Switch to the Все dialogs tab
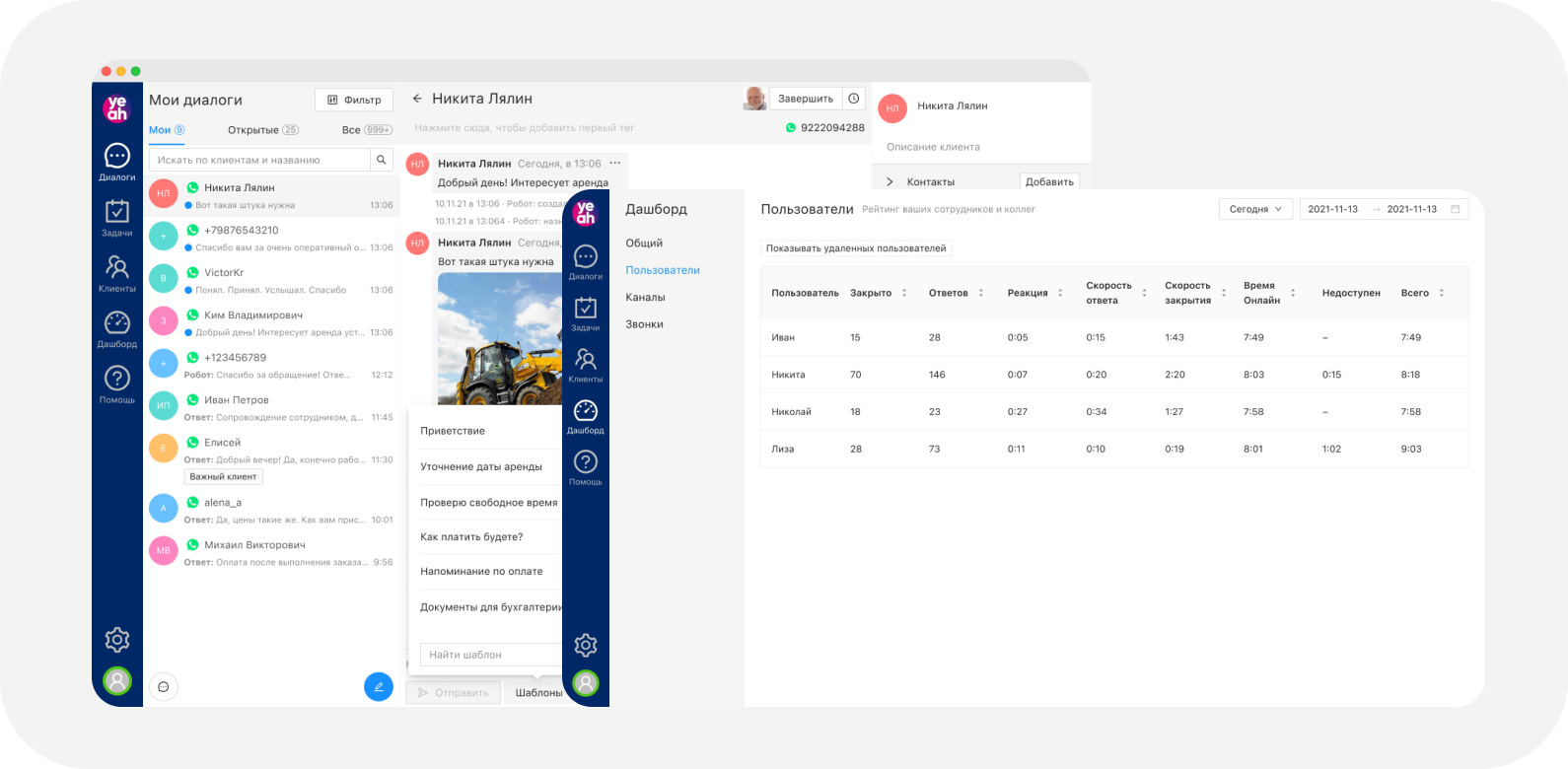Viewport: 1568px width, 769px height. pyautogui.click(x=367, y=130)
